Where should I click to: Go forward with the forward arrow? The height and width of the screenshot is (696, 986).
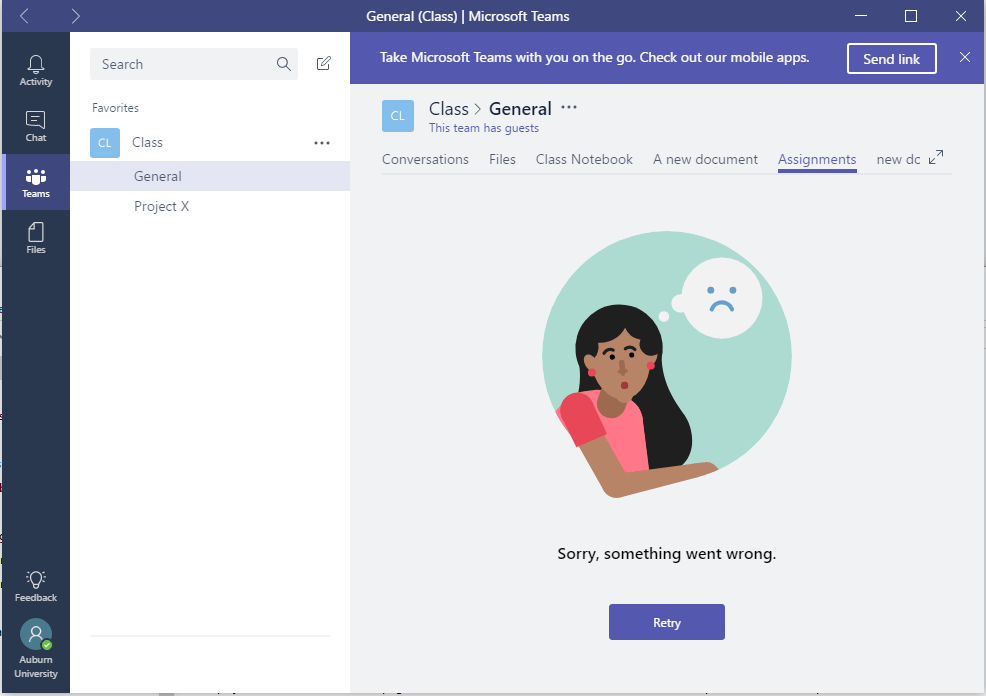click(x=75, y=16)
